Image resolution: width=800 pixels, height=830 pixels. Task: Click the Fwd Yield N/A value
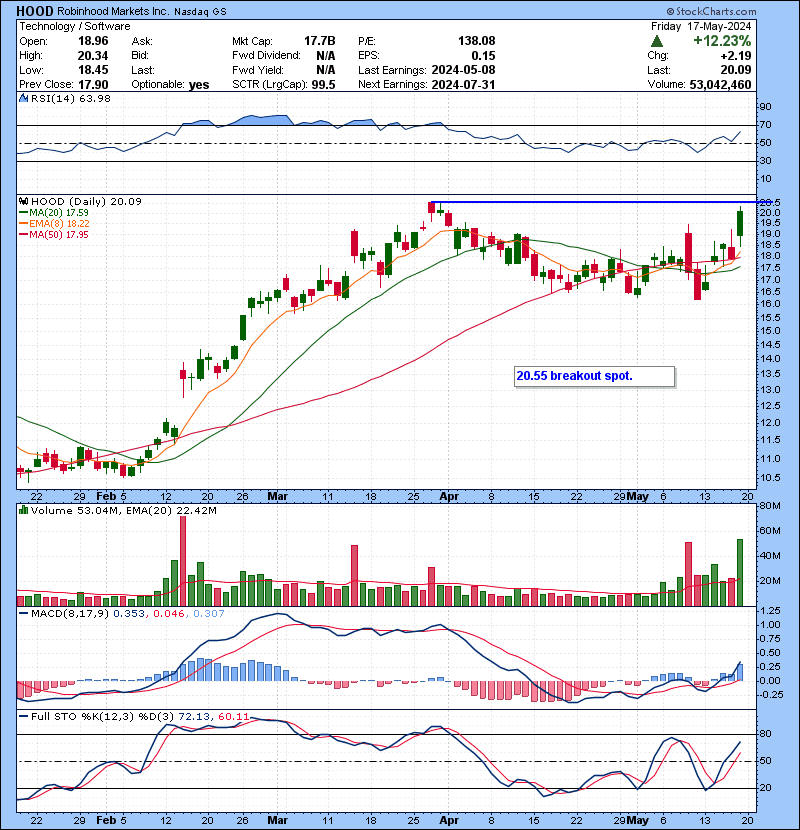pos(326,70)
